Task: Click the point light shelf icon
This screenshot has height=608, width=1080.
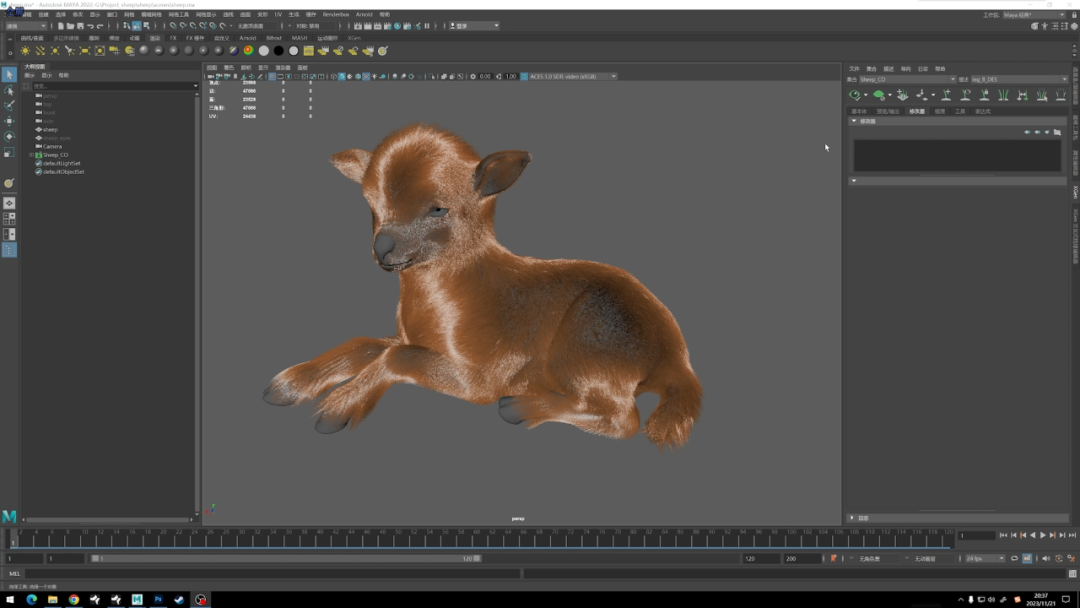Action: pyautogui.click(x=55, y=51)
